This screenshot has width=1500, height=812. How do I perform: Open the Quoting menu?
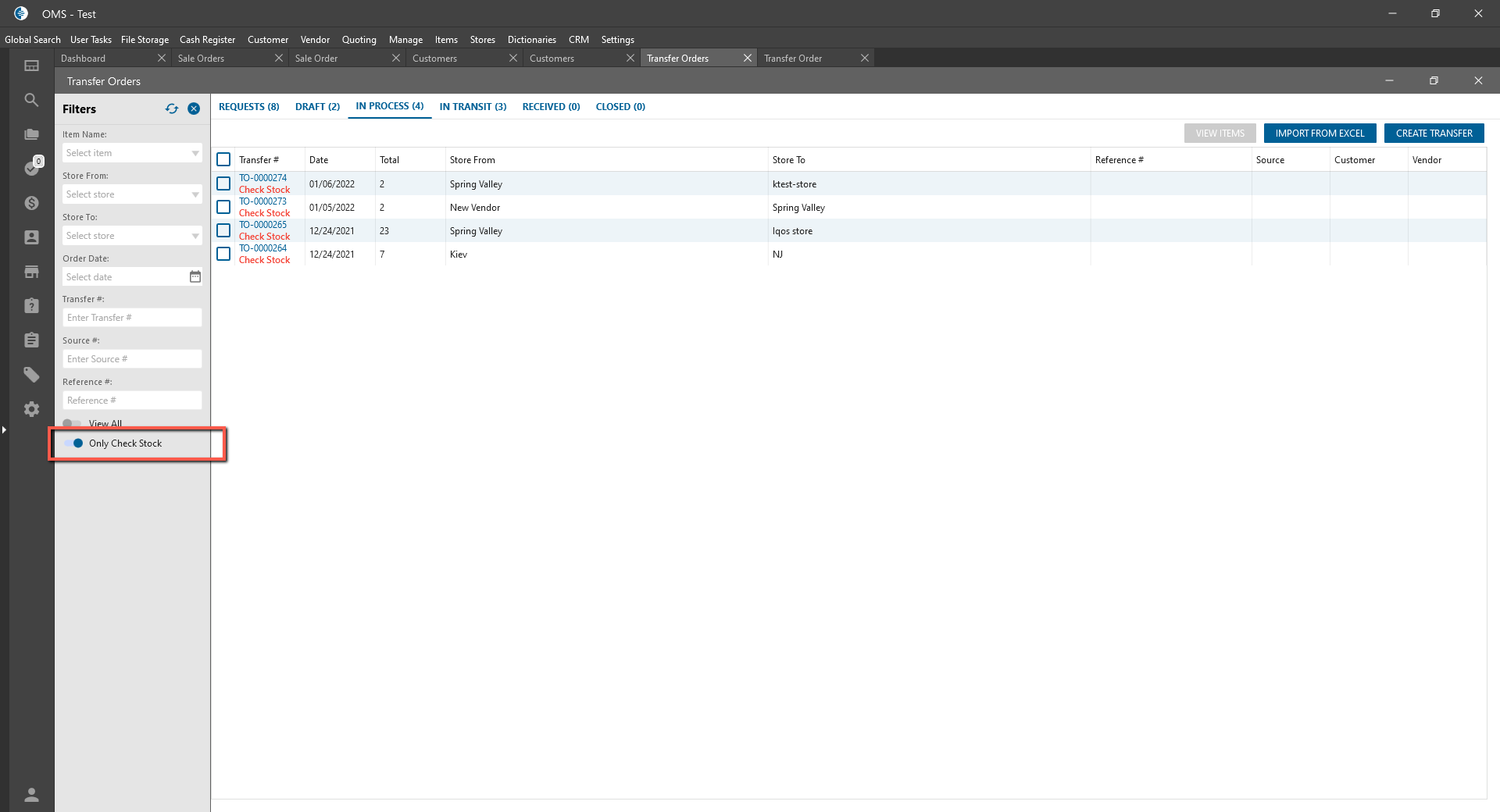[359, 40]
